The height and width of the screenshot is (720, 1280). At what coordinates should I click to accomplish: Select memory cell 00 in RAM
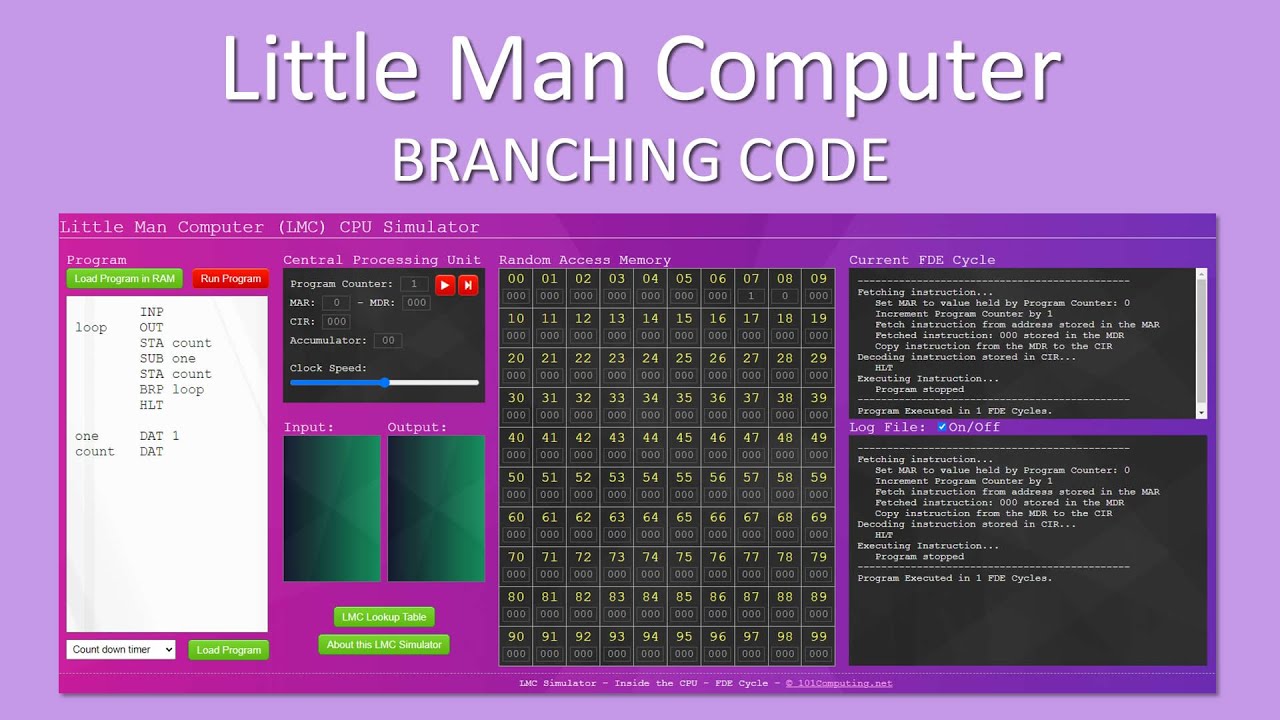(x=515, y=286)
